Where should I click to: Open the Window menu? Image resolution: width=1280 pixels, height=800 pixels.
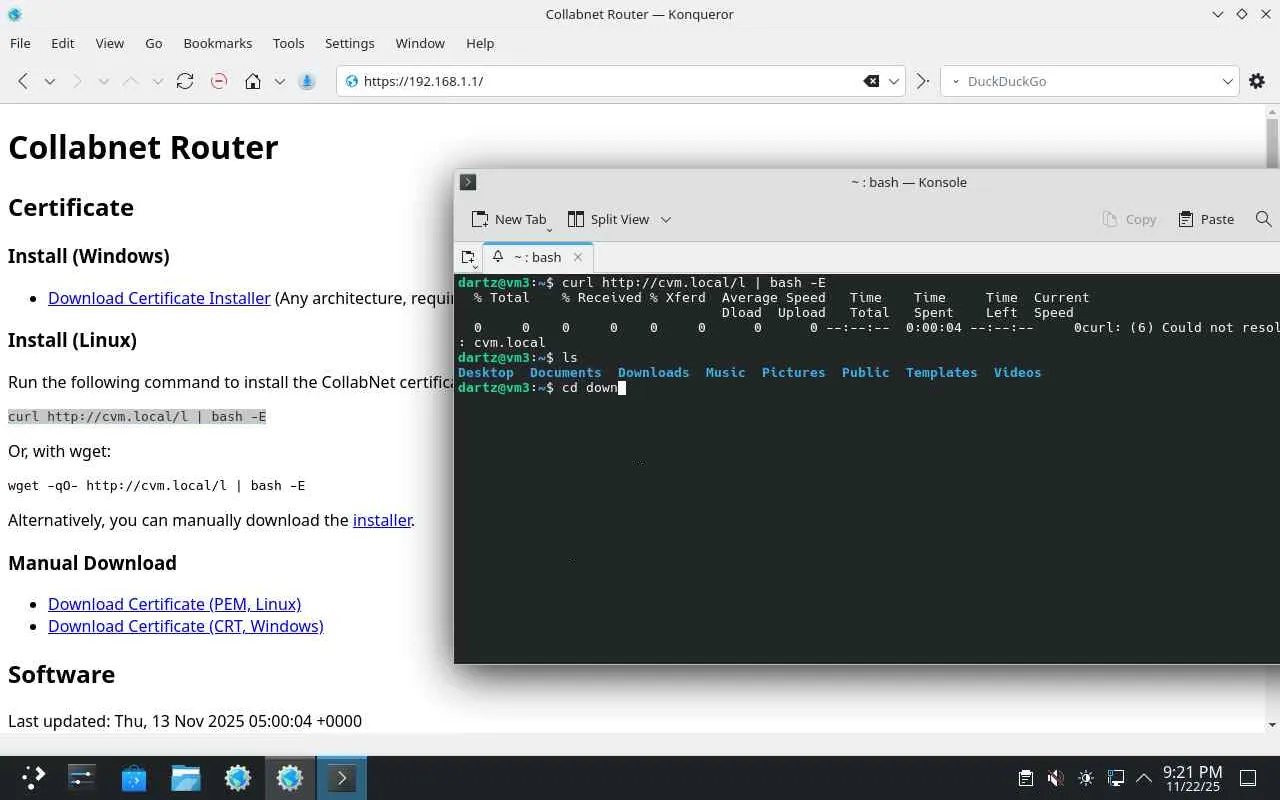click(x=420, y=43)
